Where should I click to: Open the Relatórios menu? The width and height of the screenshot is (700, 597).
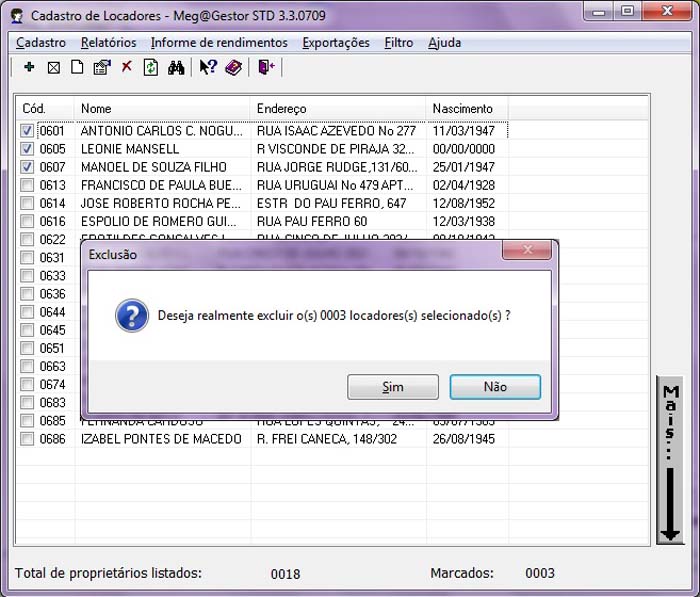pyautogui.click(x=108, y=43)
